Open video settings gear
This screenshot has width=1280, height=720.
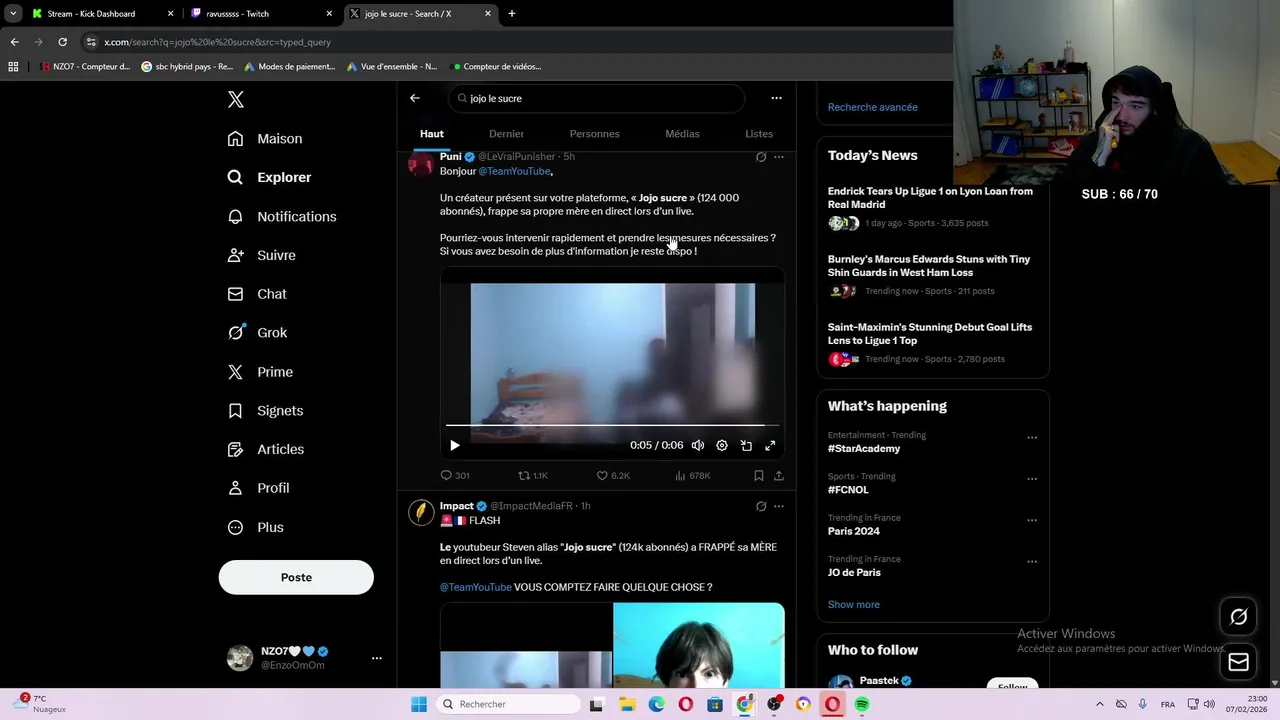click(722, 446)
